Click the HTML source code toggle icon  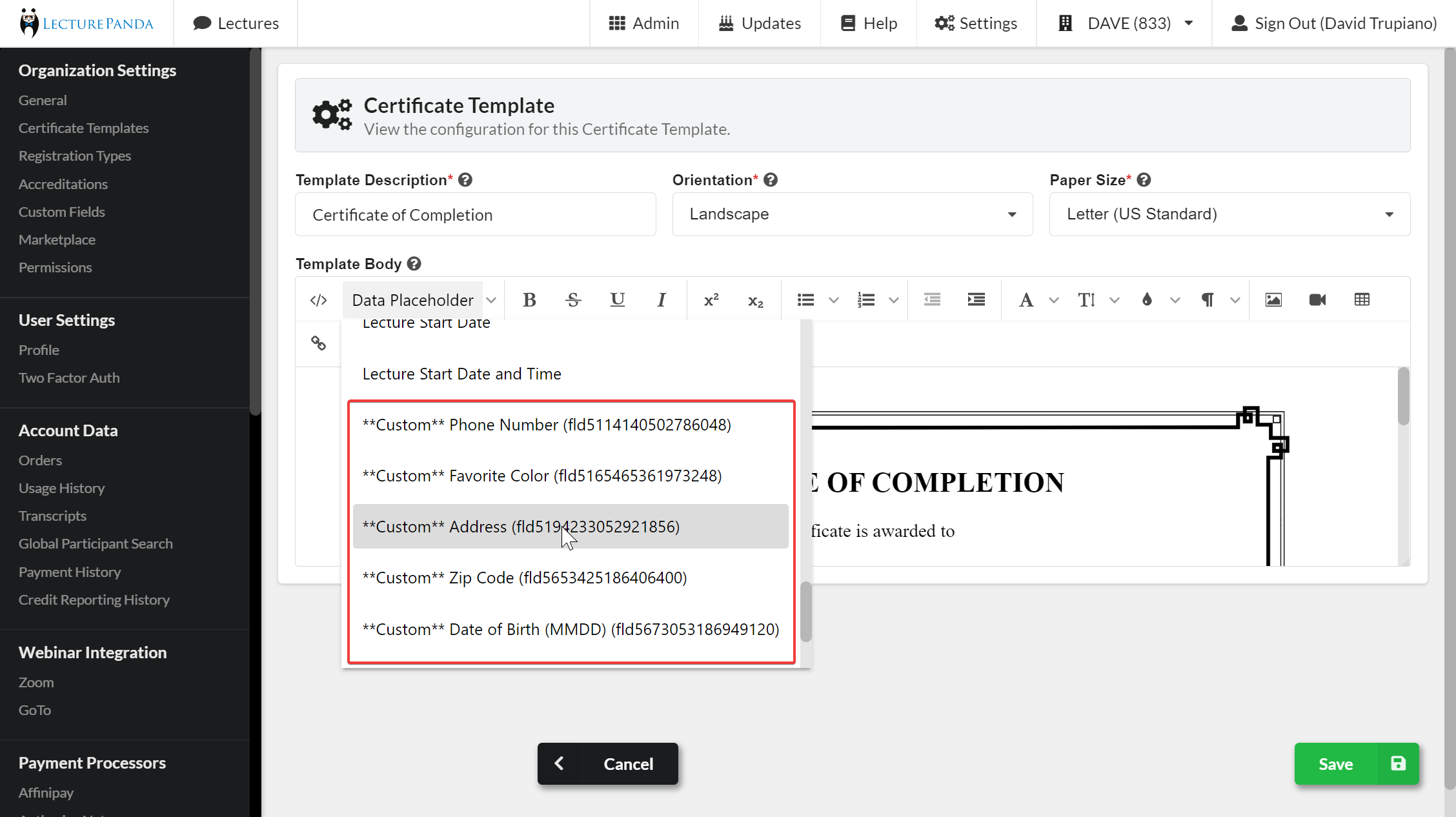pos(318,299)
